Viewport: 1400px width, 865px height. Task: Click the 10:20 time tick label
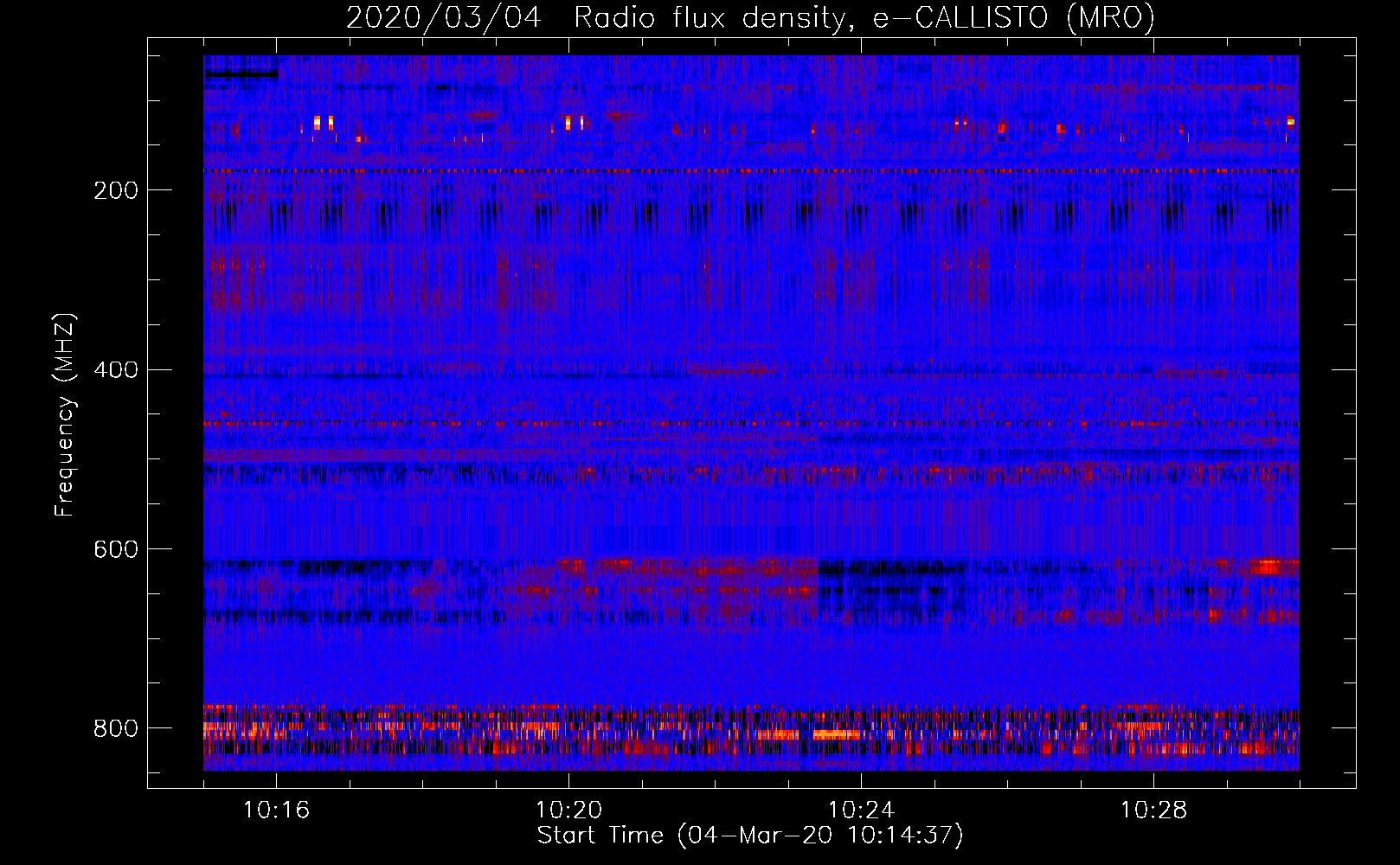(568, 810)
